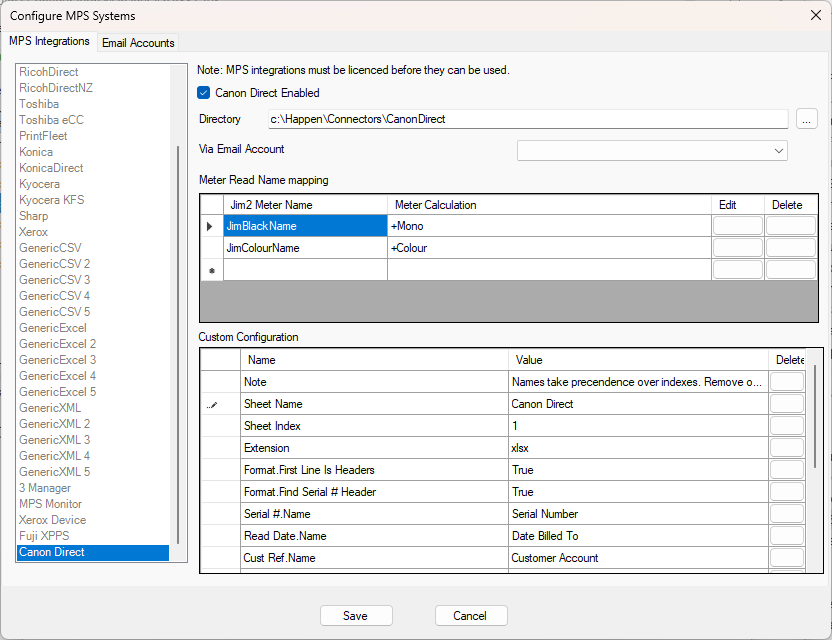
Task: Save the MPS configuration
Action: (x=356, y=616)
